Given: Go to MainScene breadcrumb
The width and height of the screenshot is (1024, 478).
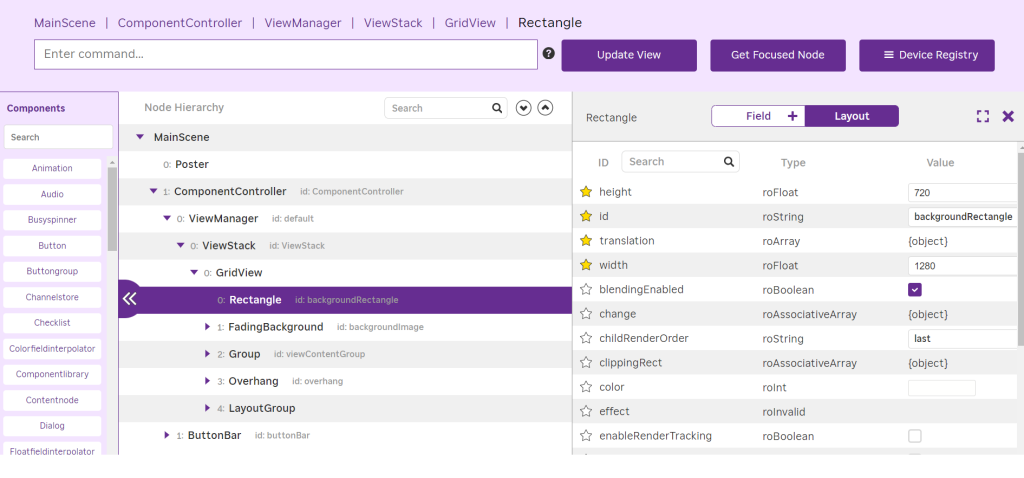Looking at the screenshot, I should tap(65, 23).
